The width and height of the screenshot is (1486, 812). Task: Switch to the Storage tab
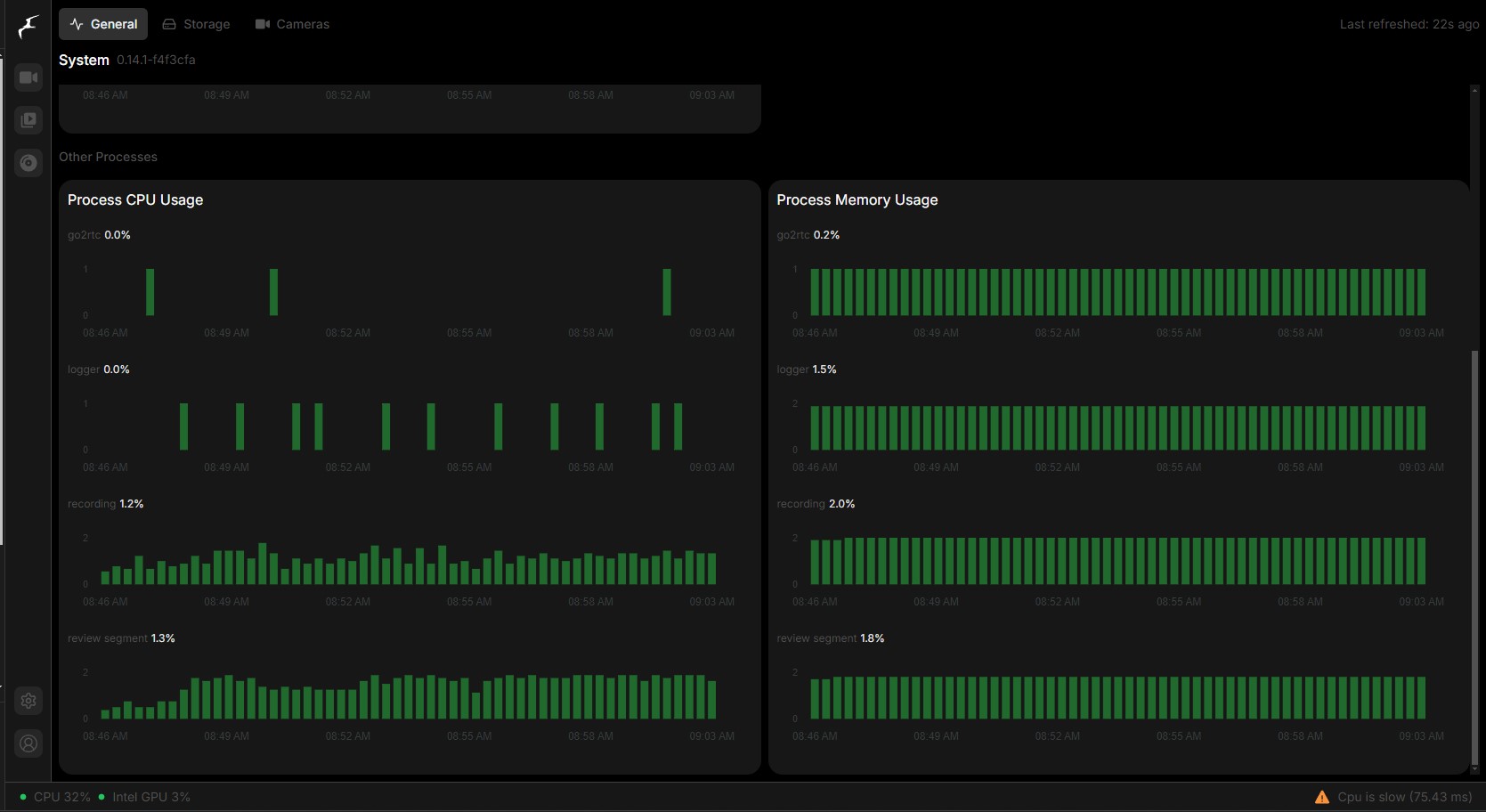[x=196, y=24]
